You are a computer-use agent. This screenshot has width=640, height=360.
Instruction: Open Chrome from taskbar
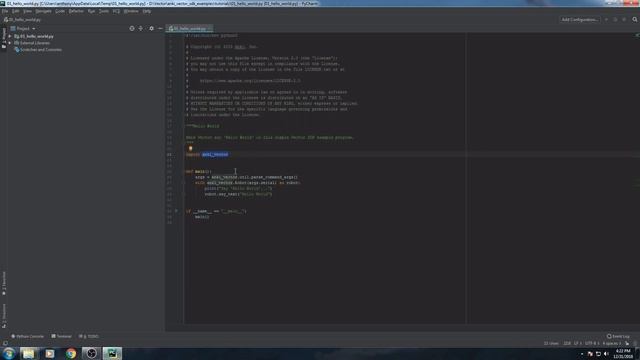[71, 353]
